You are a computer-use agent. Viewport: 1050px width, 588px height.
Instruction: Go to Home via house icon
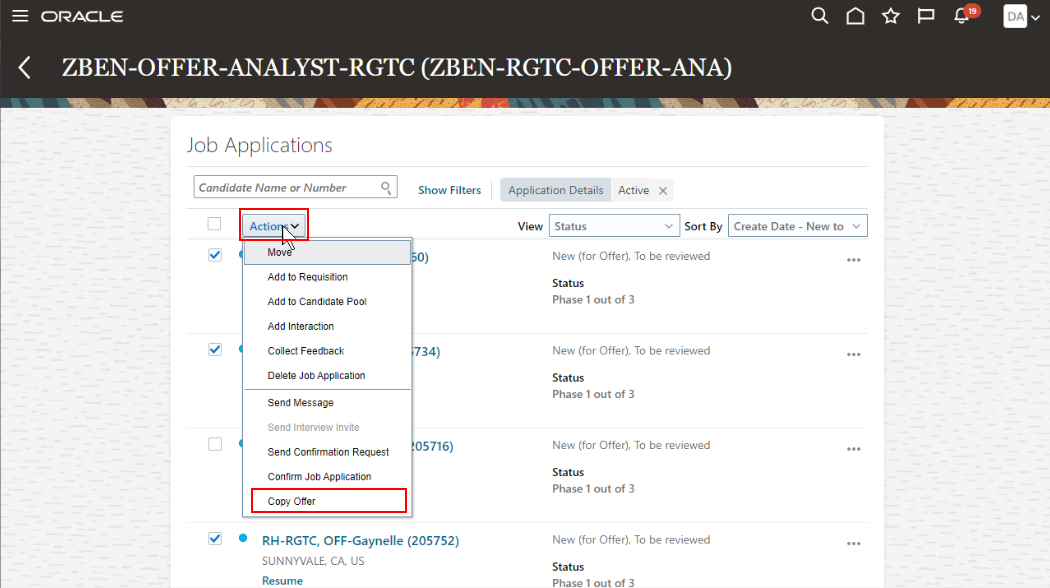point(855,15)
